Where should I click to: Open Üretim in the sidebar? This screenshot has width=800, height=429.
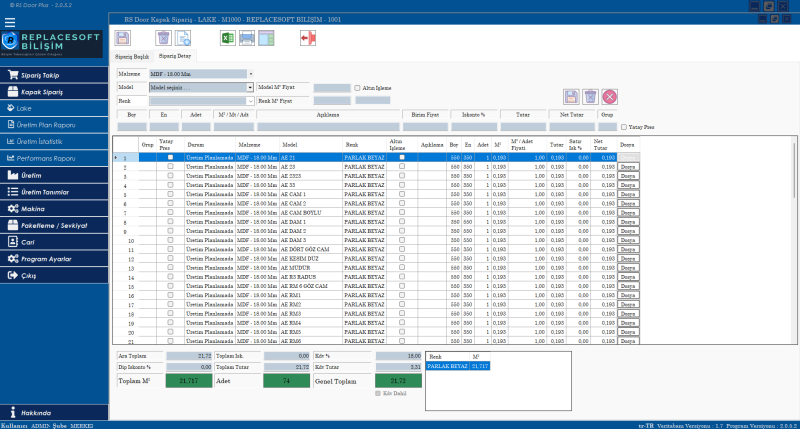pos(54,175)
